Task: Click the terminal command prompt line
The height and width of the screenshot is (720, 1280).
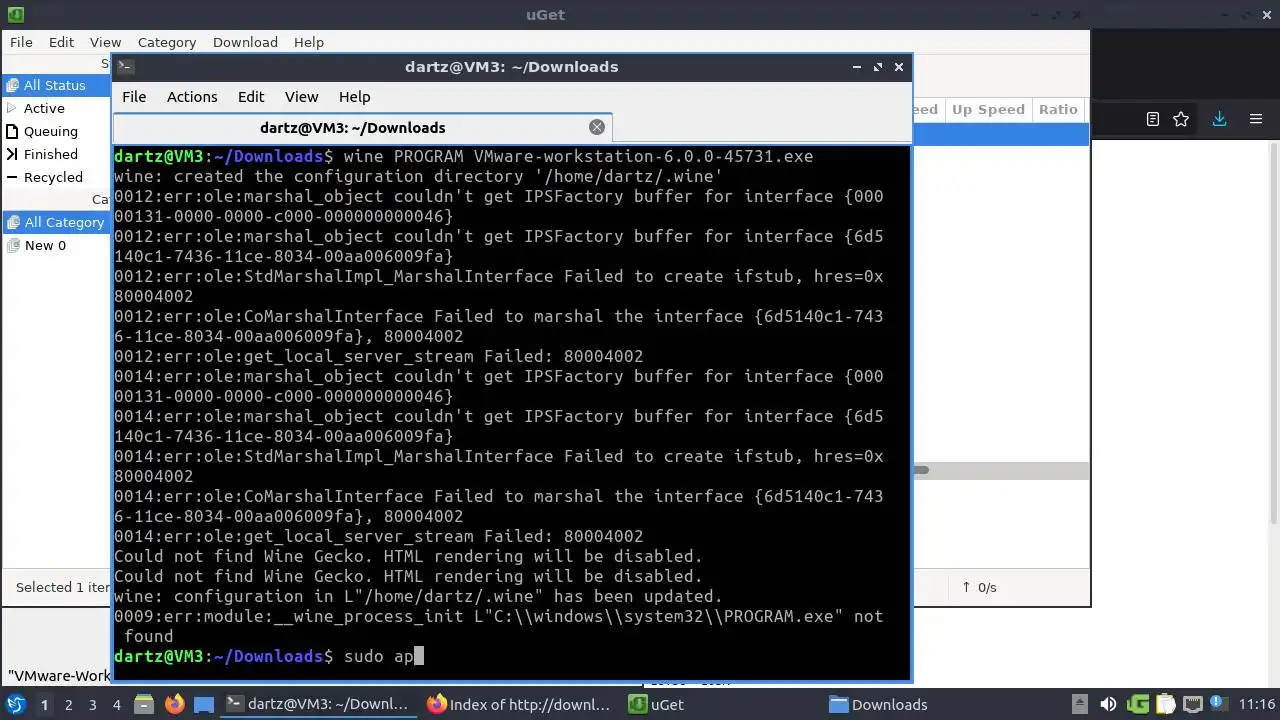Action: 512,656
